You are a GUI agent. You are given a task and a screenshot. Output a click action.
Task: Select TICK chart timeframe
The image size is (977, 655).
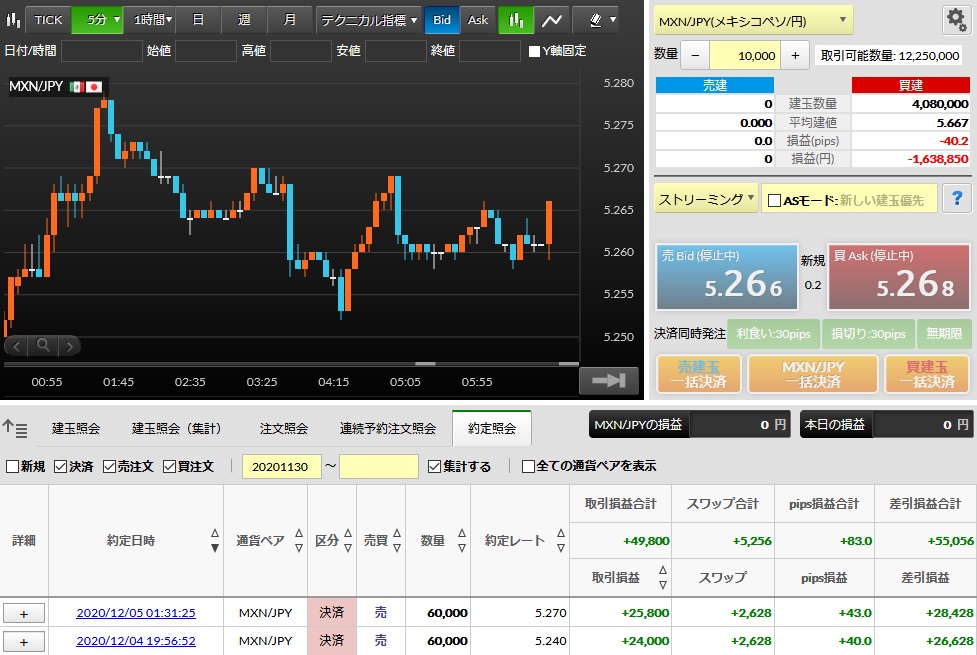pyautogui.click(x=48, y=20)
